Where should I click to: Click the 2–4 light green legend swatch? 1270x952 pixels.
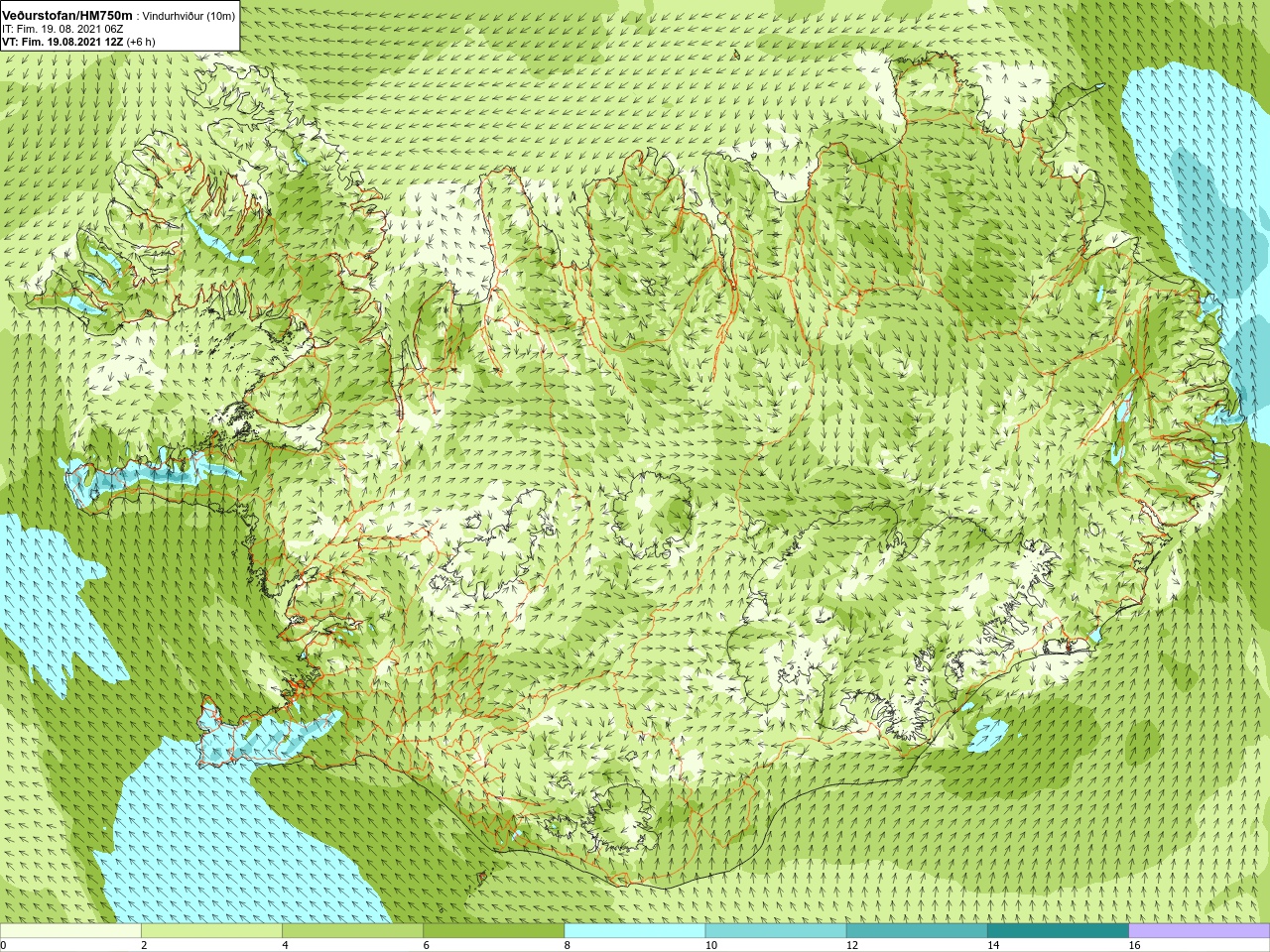tap(211, 931)
